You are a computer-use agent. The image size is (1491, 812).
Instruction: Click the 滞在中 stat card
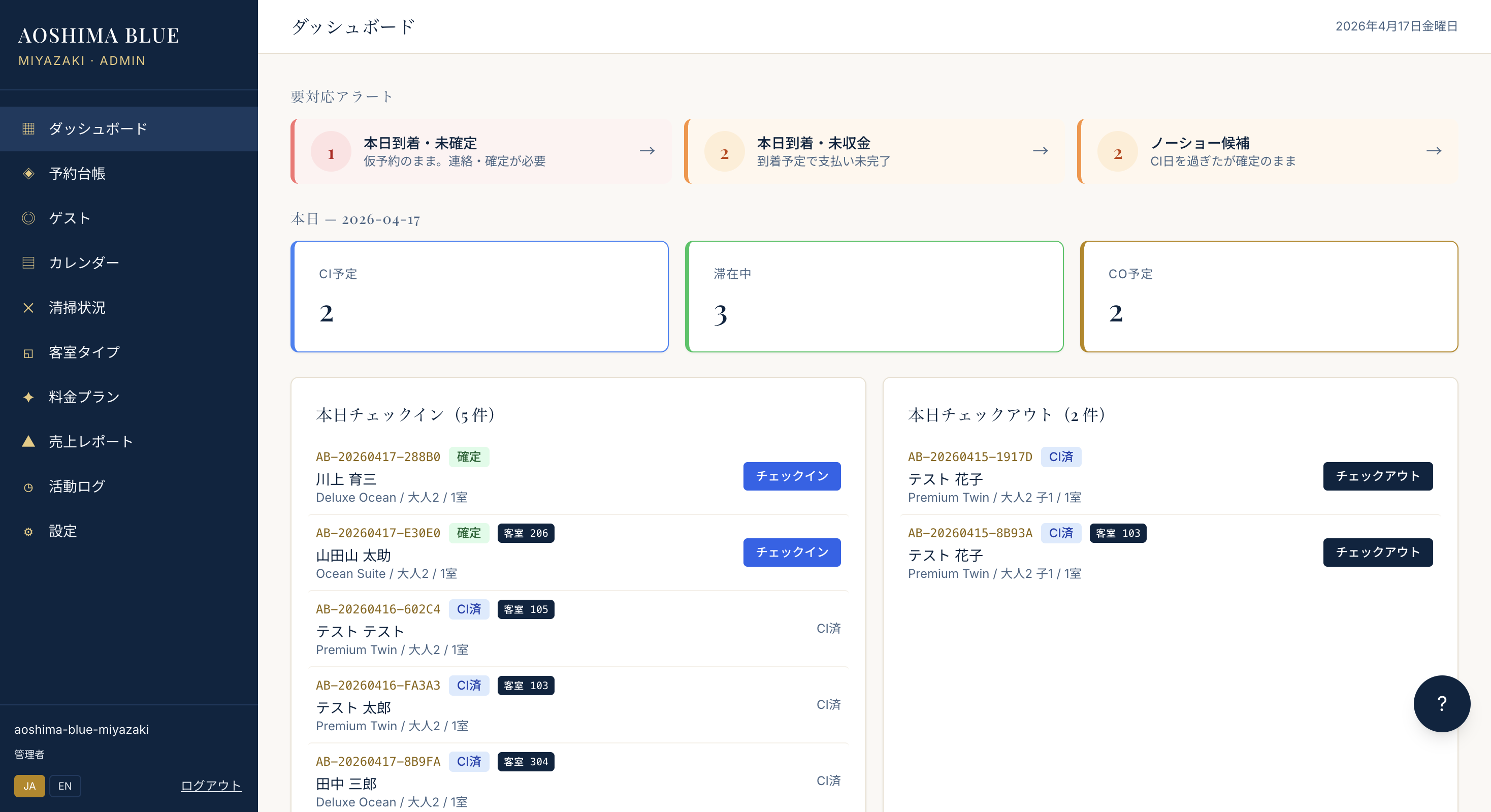[874, 297]
